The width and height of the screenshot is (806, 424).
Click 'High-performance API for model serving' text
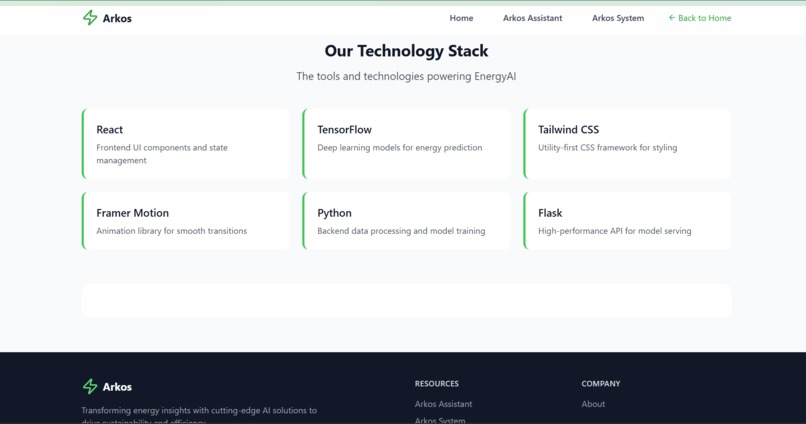coord(615,231)
